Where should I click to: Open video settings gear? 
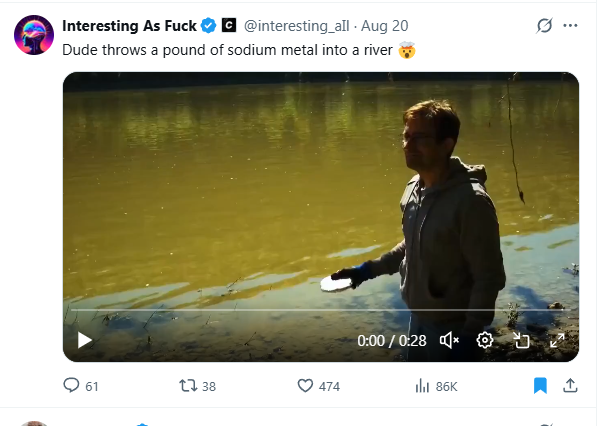pos(485,340)
